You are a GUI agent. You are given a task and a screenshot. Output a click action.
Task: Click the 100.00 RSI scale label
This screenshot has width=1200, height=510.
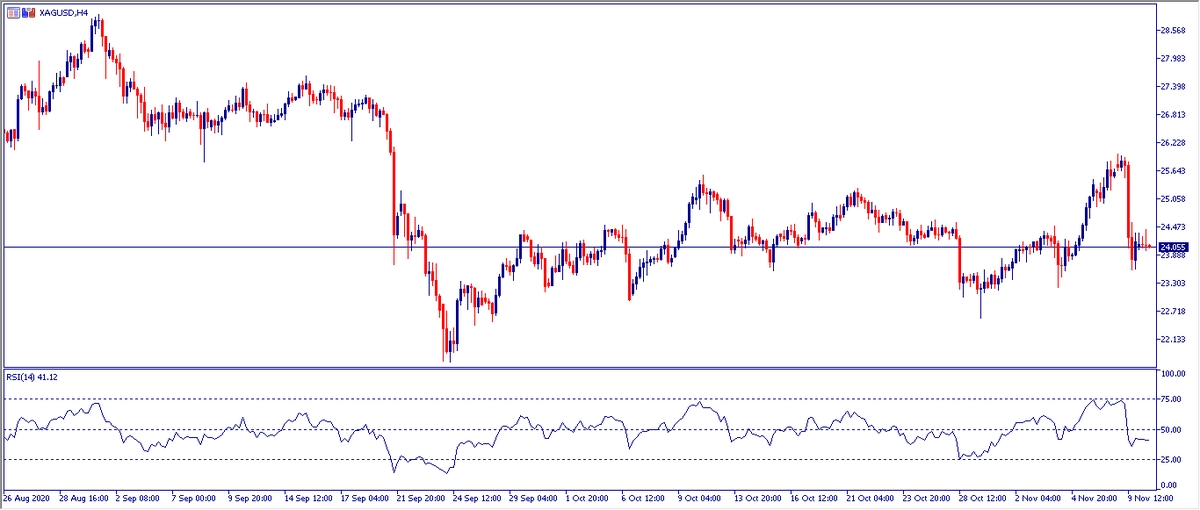coord(1172,373)
